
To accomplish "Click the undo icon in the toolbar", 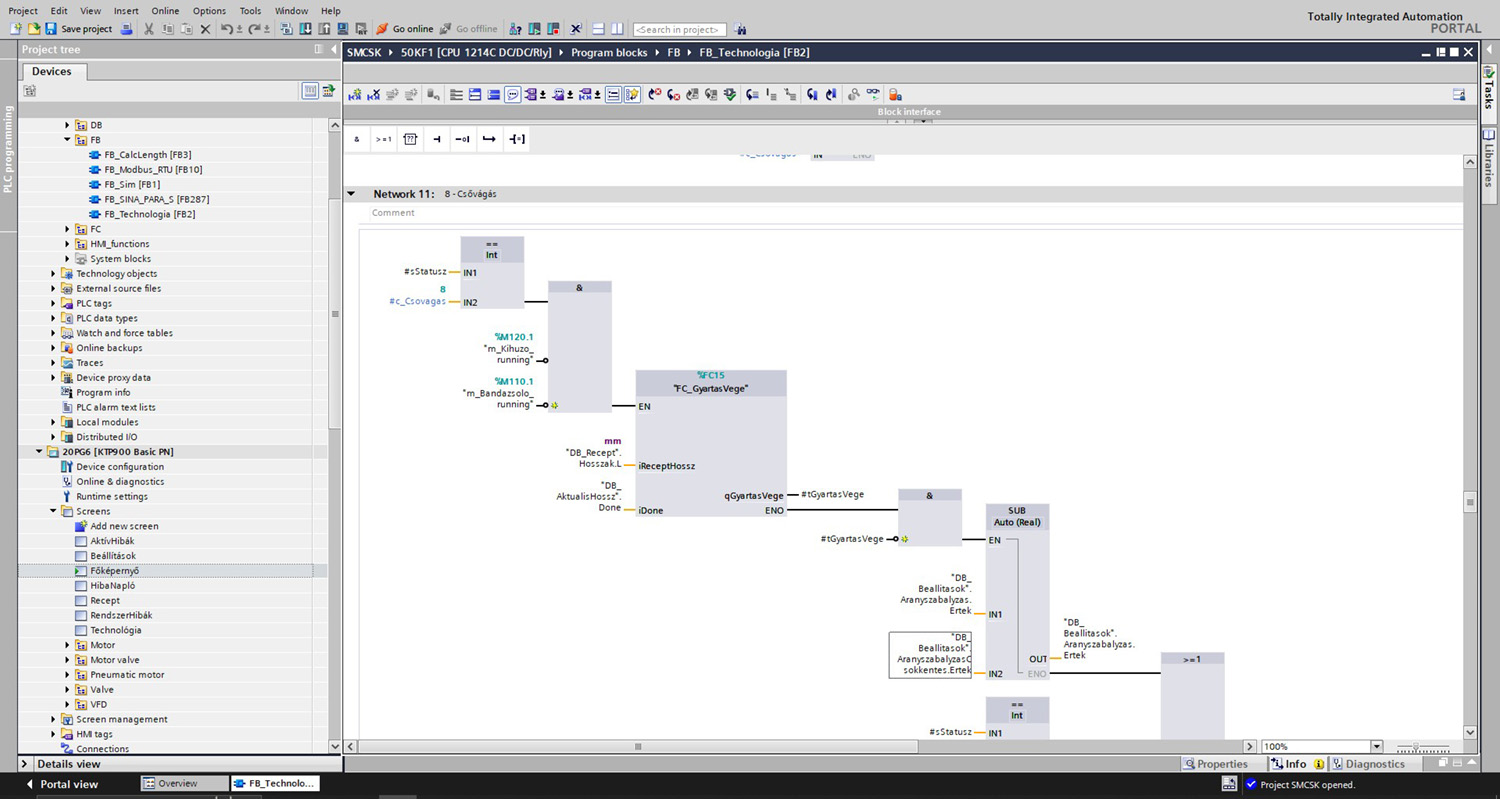I will click(226, 29).
